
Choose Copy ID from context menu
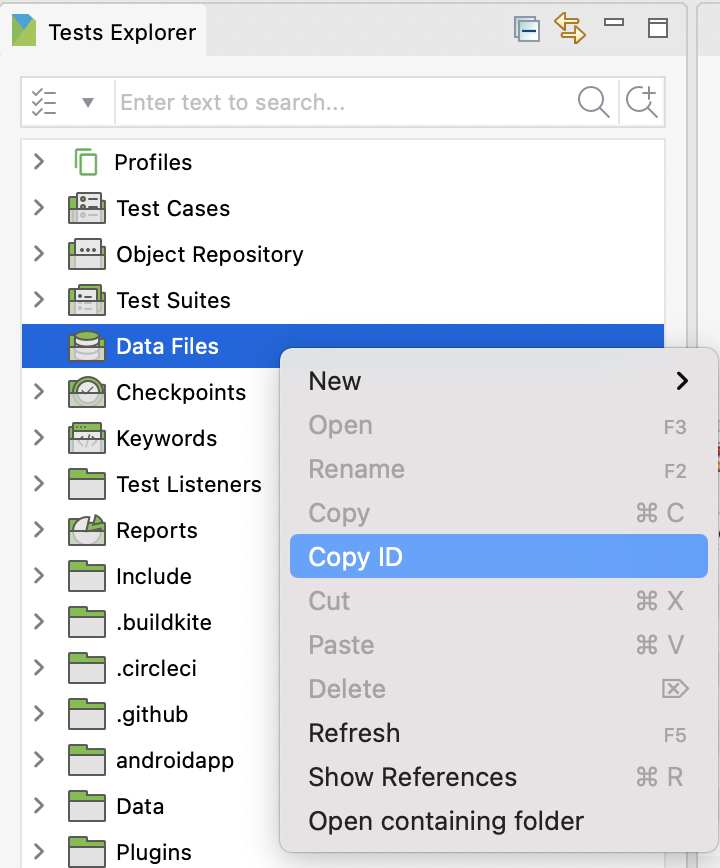[x=498, y=557]
